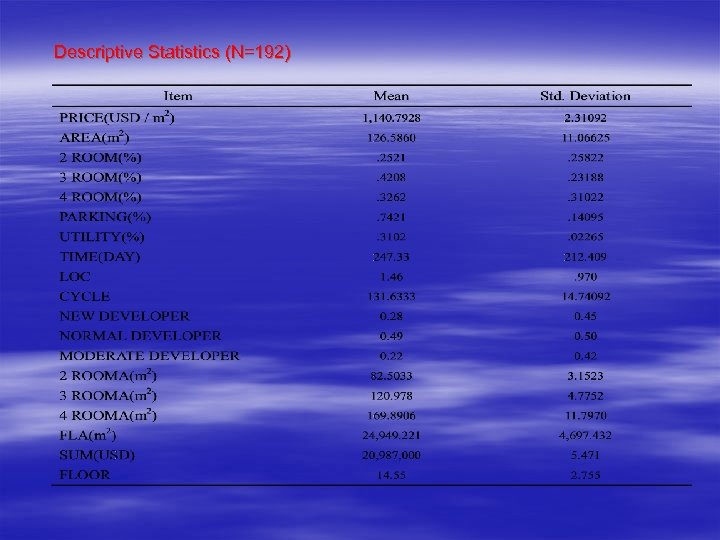Select the 'UTILITY(%)' row label
Image resolution: width=720 pixels, height=540 pixels.
tap(102, 237)
